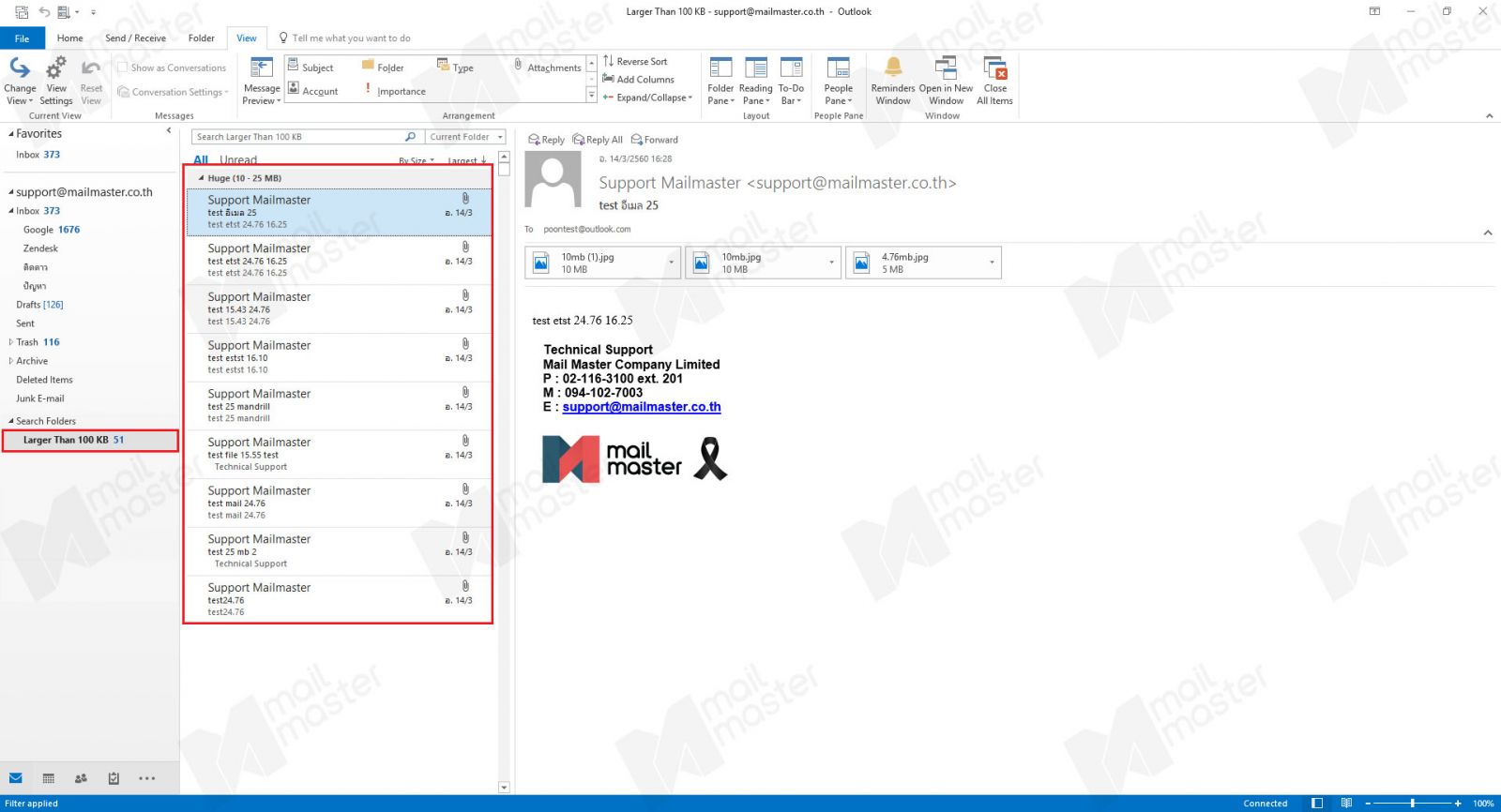The width and height of the screenshot is (1501, 812).
Task: Switch to Tasks in navigation bar
Action: pos(114,778)
